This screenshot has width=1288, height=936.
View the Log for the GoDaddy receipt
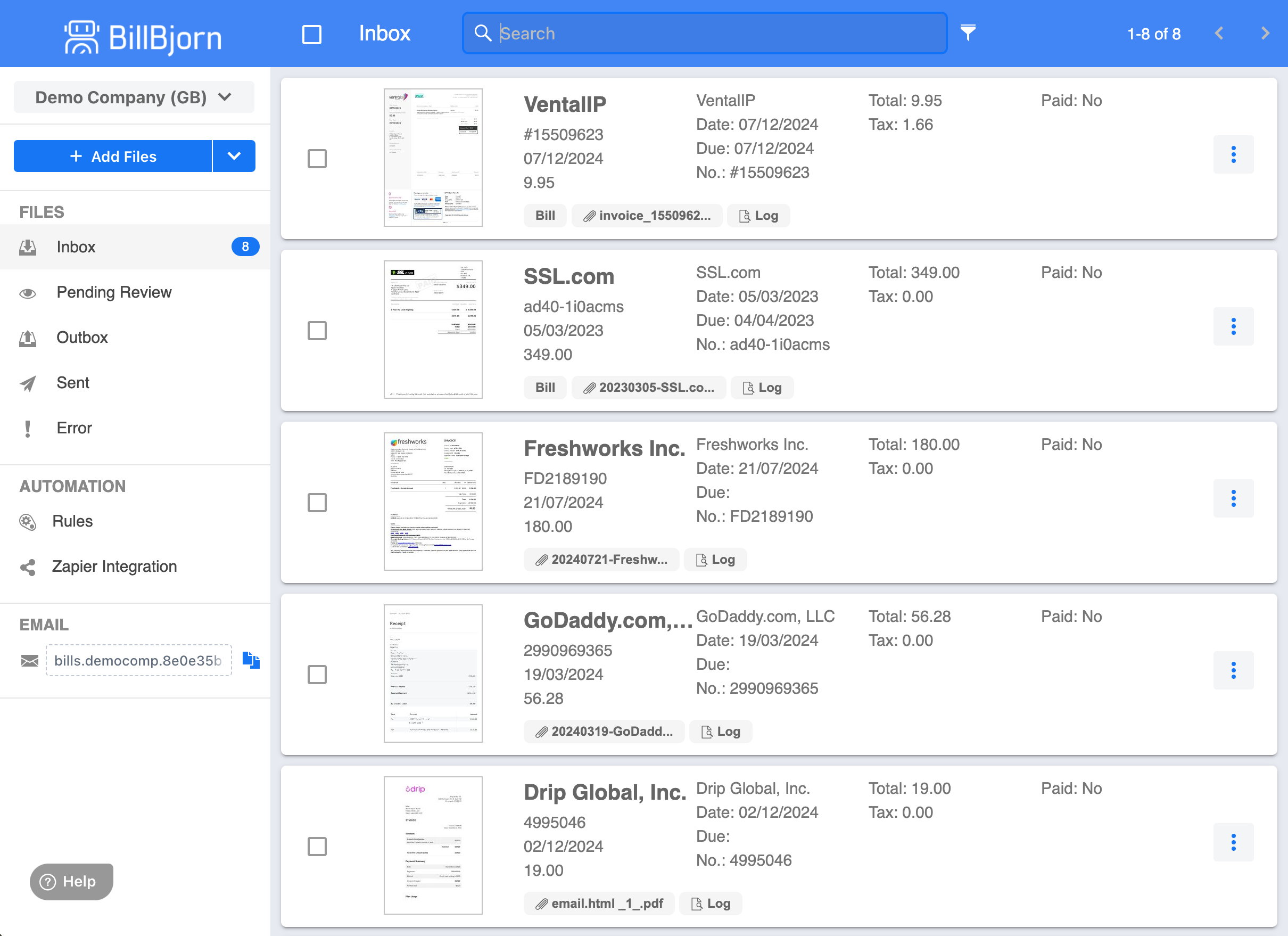tap(721, 732)
